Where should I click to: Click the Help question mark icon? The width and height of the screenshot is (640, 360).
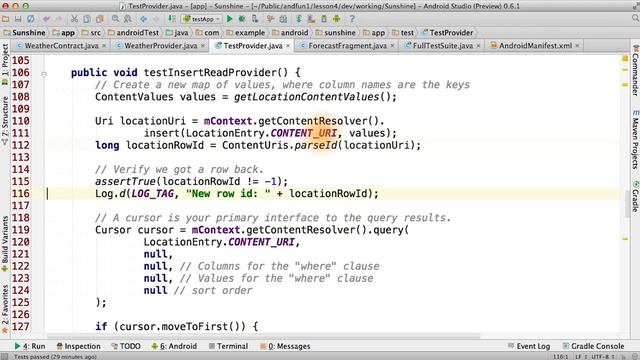tap(352, 19)
